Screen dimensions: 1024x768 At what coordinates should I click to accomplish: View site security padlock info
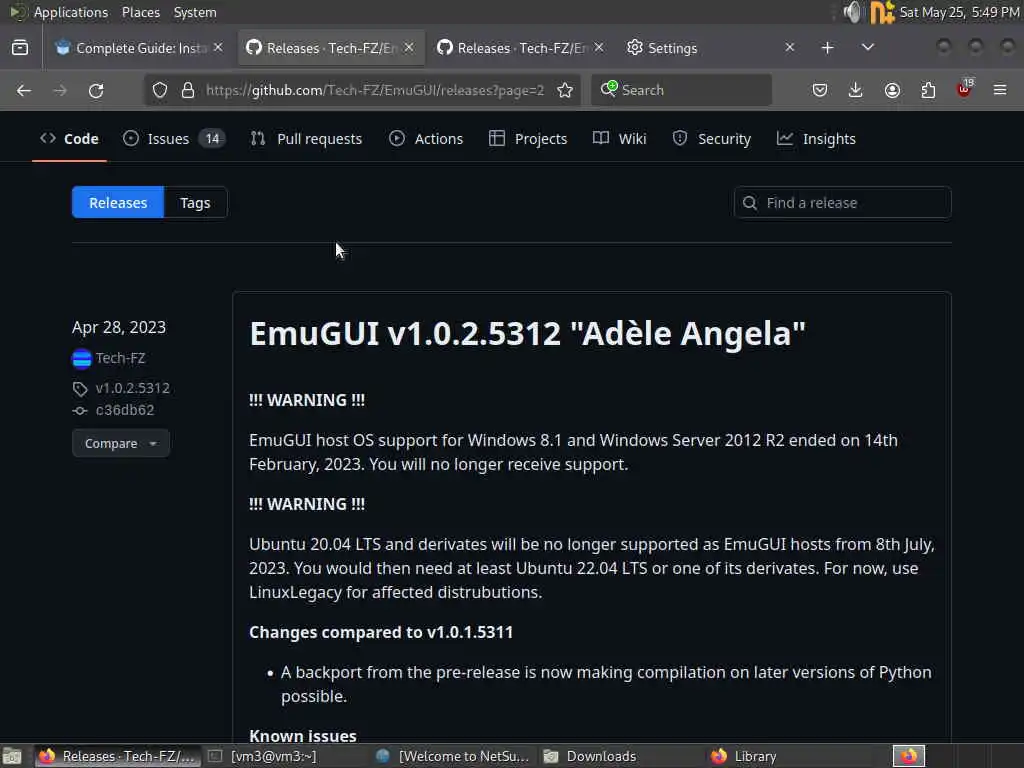point(188,90)
